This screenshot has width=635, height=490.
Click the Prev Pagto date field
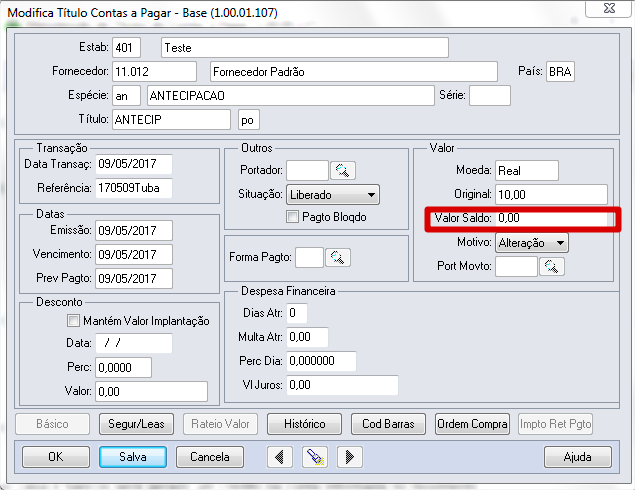pos(134,278)
